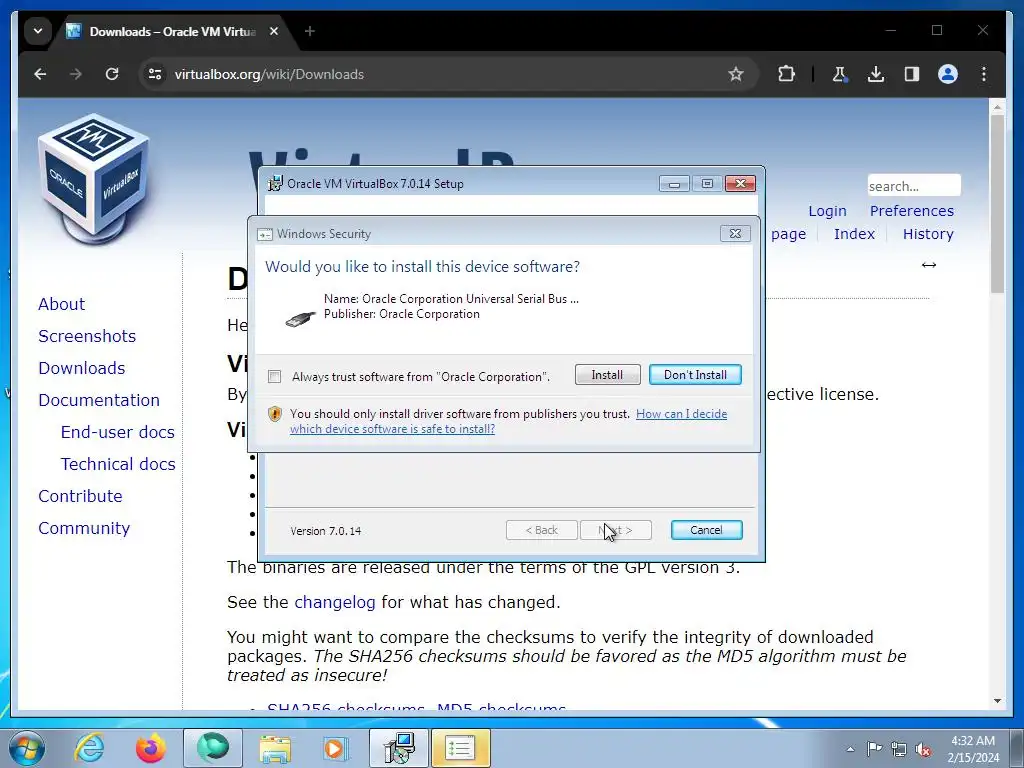Open the Index link
This screenshot has height=768, width=1024.
click(854, 234)
